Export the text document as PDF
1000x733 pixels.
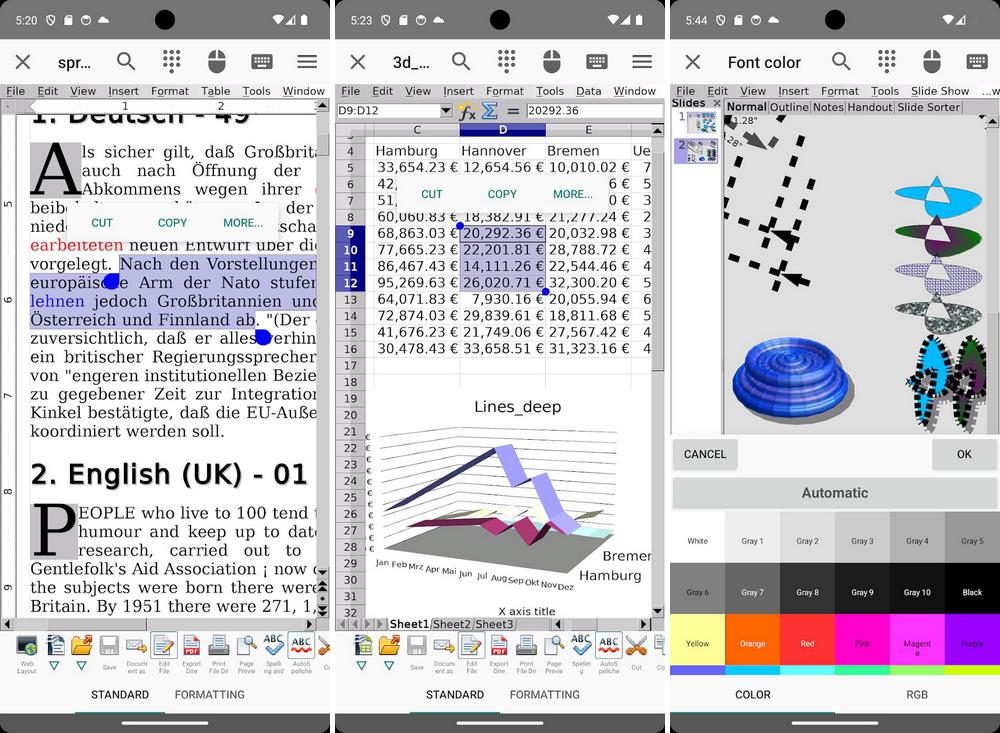(x=190, y=645)
